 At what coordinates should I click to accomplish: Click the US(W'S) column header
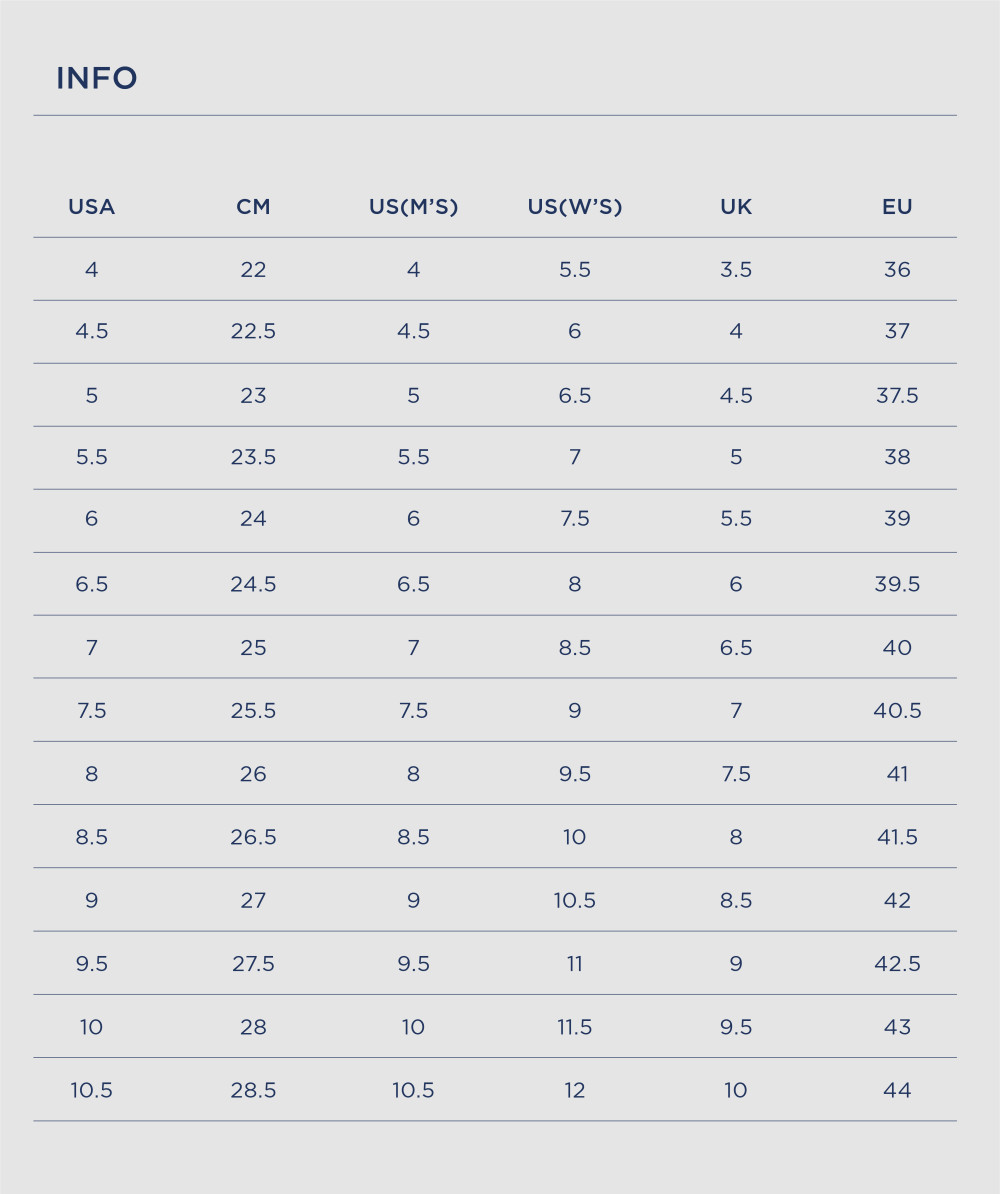click(x=575, y=206)
